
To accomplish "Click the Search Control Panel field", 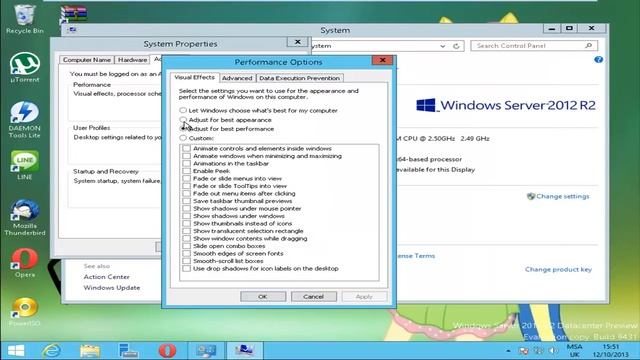I will [534, 46].
